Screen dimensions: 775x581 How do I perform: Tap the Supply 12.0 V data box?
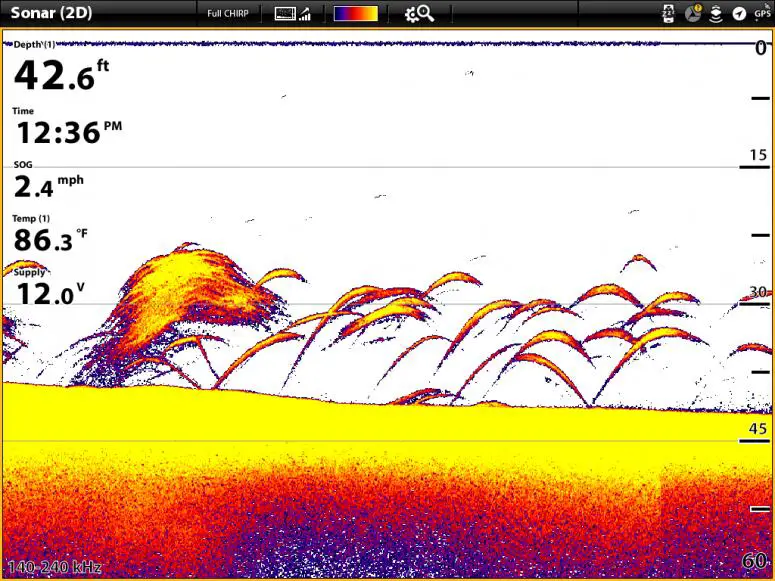[48, 287]
